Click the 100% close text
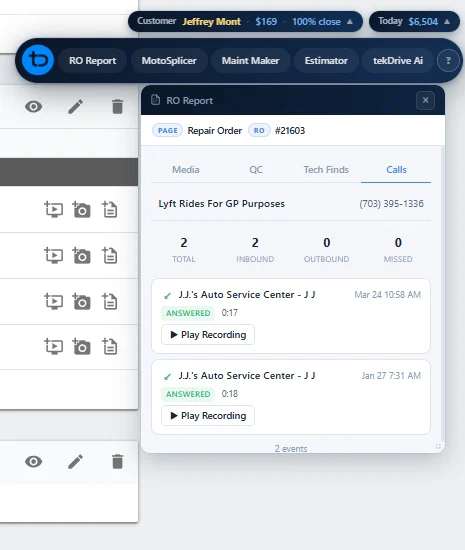This screenshot has height=550, width=465. click(316, 22)
